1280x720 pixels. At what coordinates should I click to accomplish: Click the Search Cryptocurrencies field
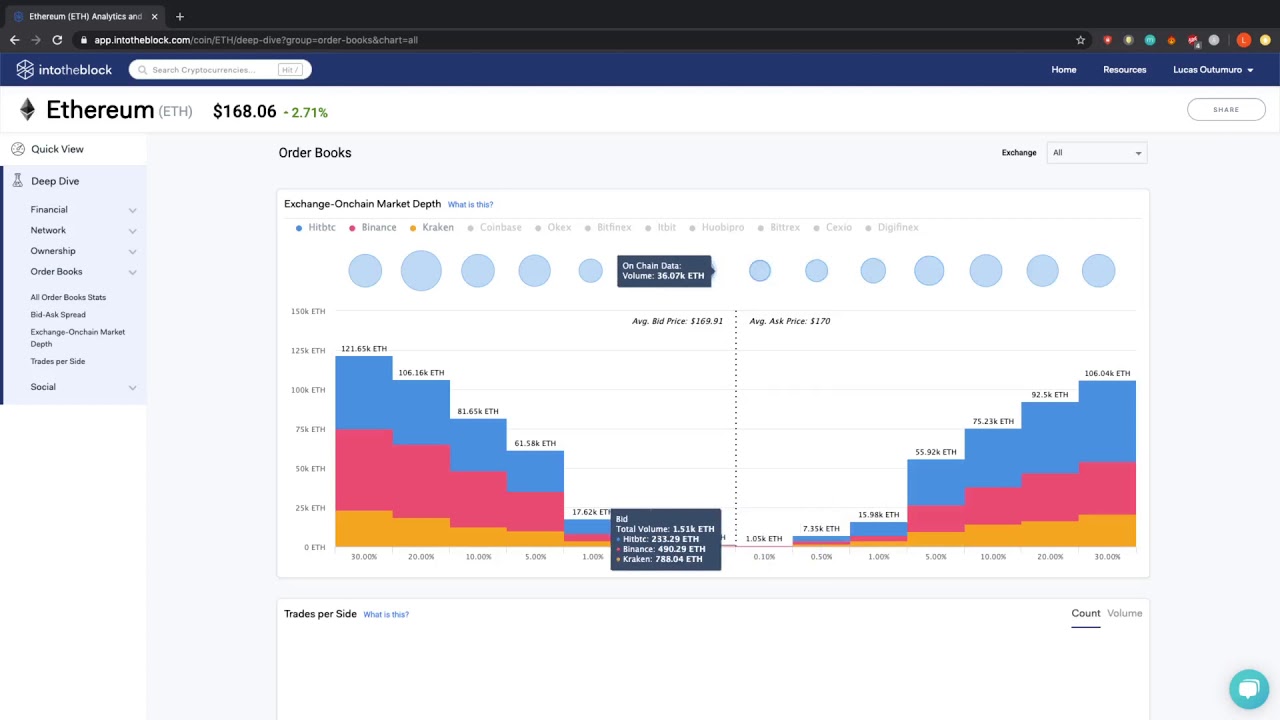coord(220,70)
